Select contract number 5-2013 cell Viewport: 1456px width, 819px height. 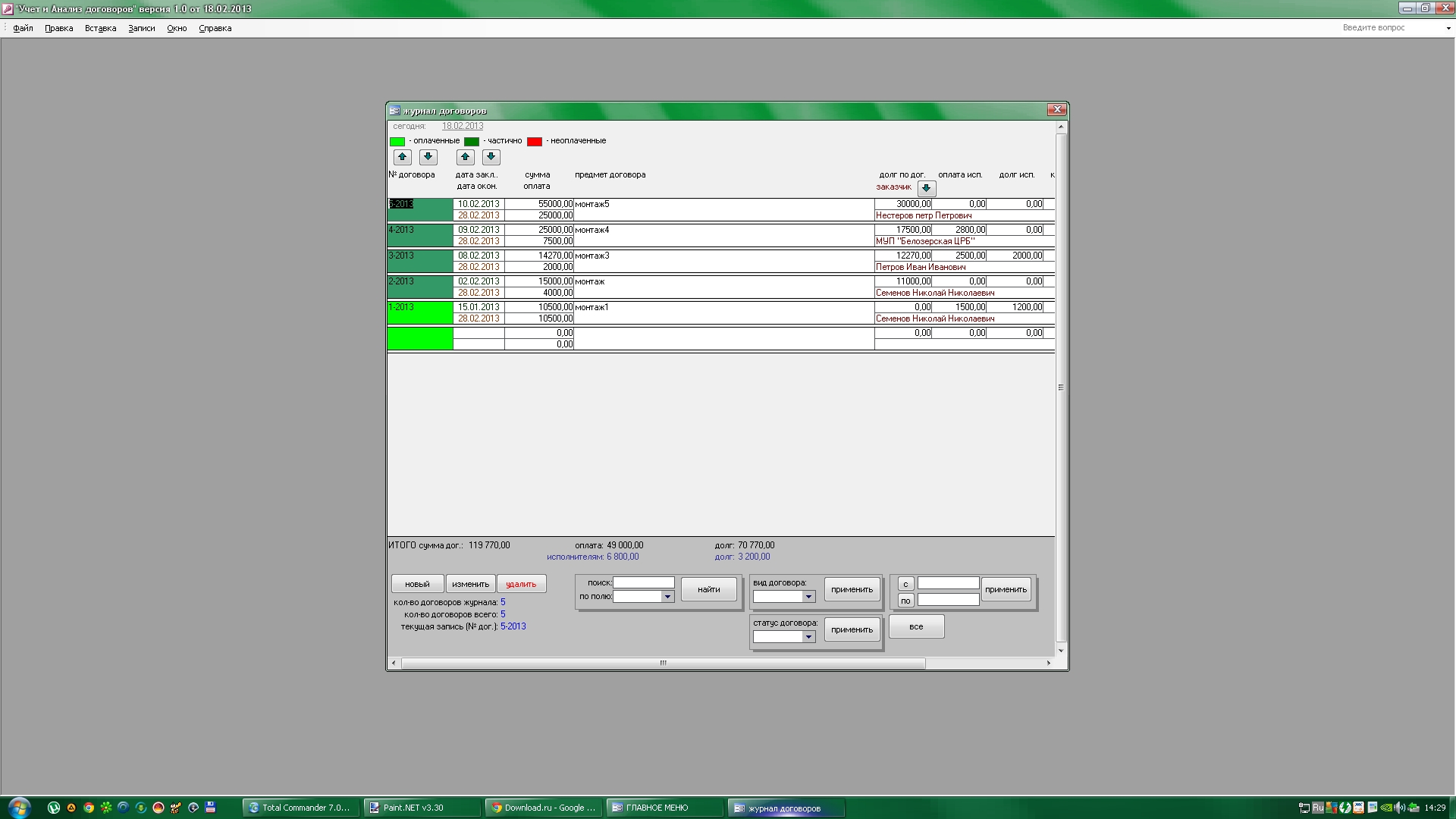(x=420, y=209)
